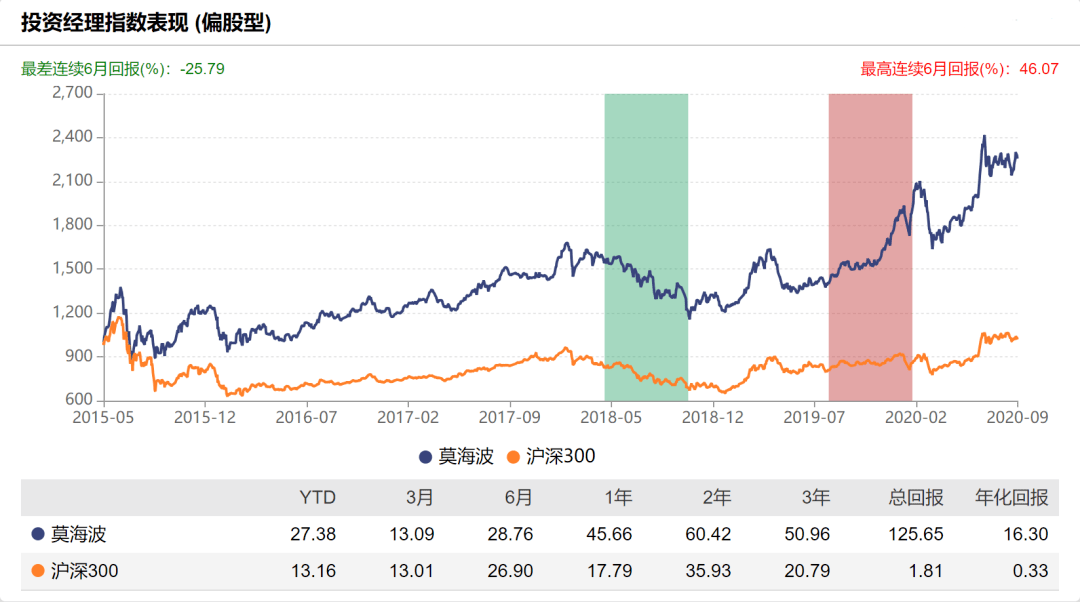Toggle the 莫海波 series in chart legend
This screenshot has height=602, width=1080.
[457, 457]
